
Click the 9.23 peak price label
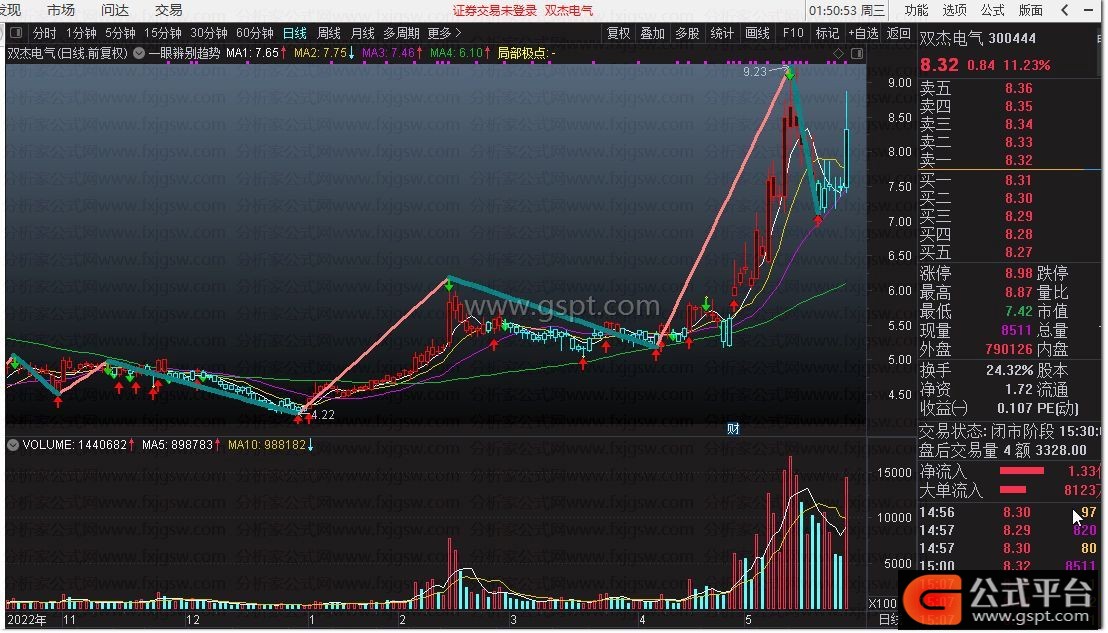755,71
